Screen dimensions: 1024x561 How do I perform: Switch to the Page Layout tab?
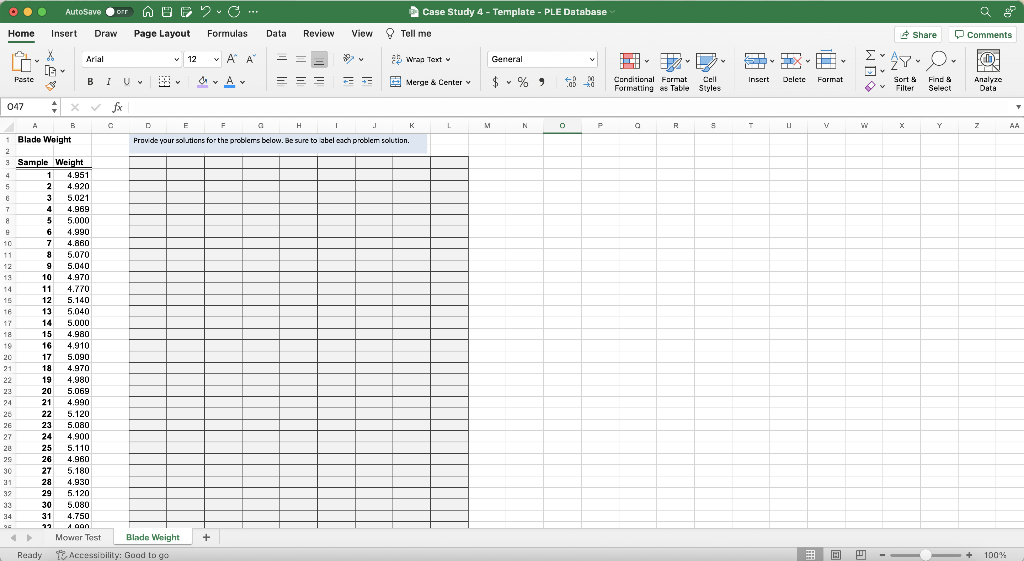pos(162,33)
